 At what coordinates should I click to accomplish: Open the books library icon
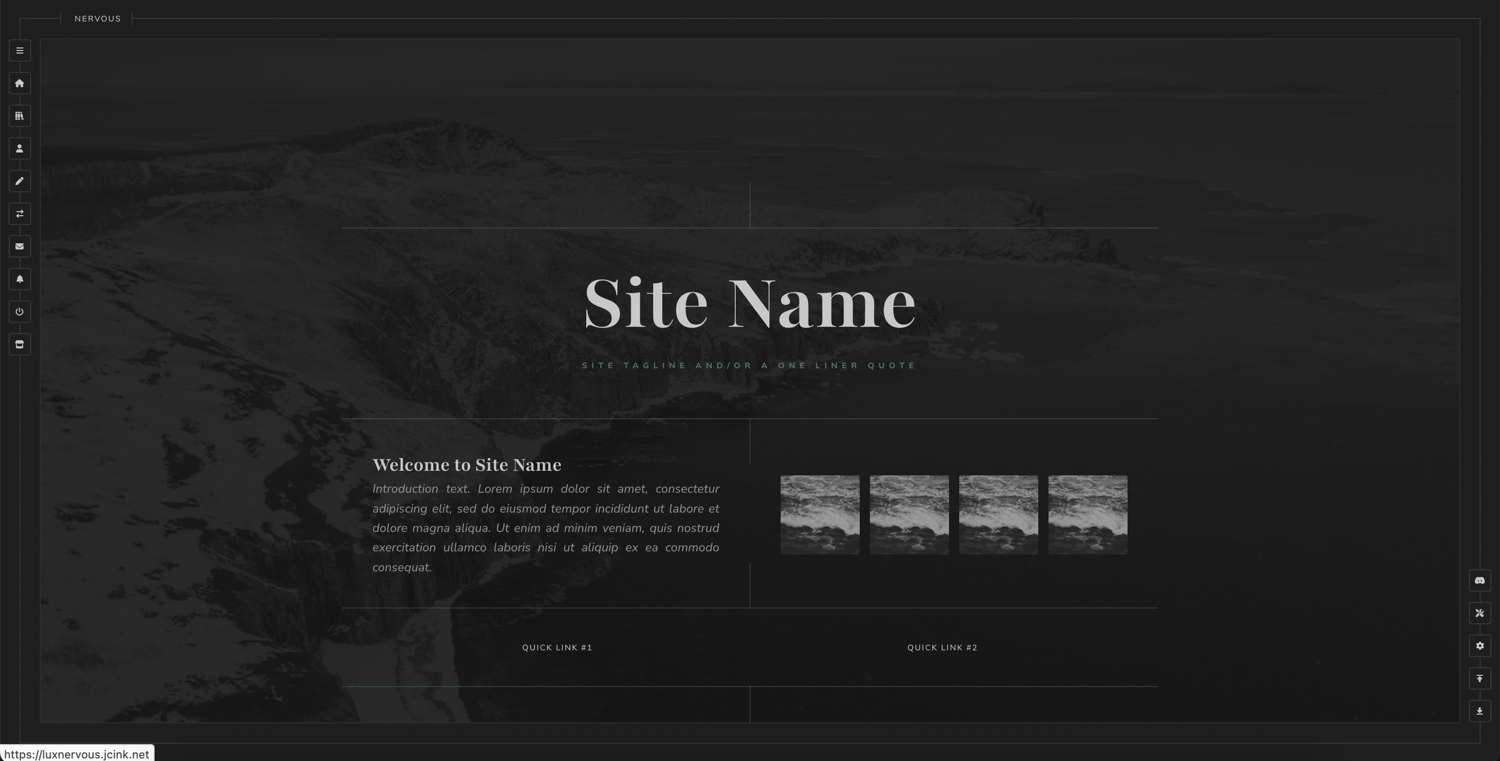[19, 116]
